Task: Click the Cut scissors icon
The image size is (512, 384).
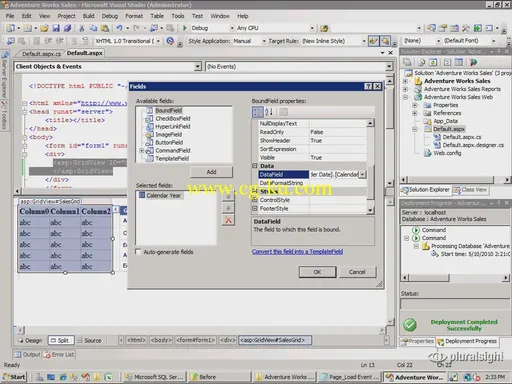Action: (82, 28)
